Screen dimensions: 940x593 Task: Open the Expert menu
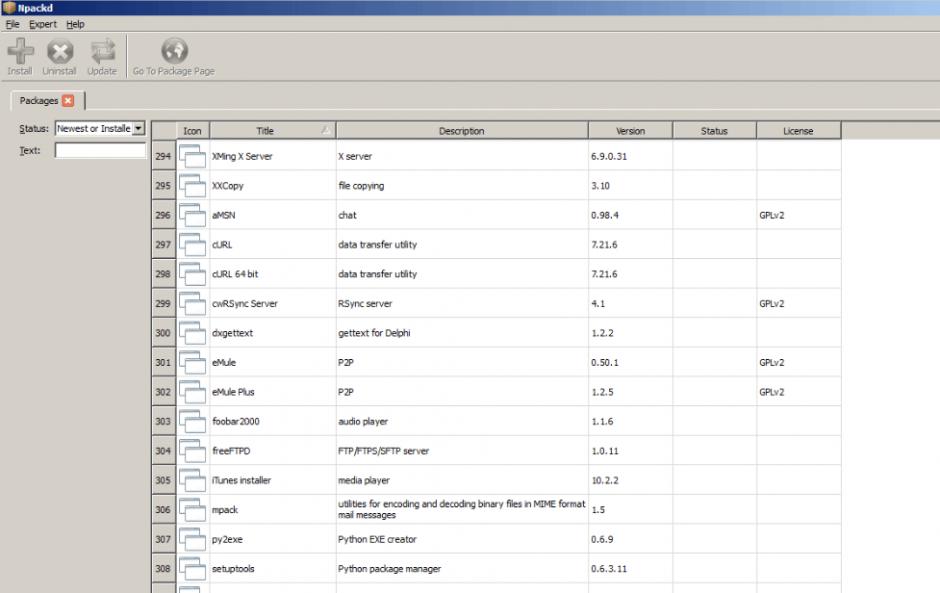43,24
